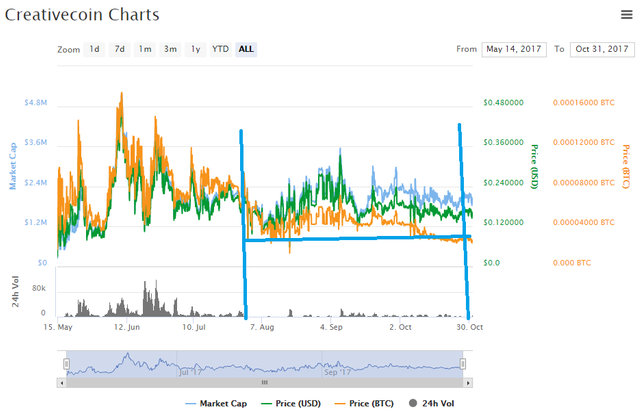
Task: Open the chart hamburger context menu
Action: click(627, 15)
